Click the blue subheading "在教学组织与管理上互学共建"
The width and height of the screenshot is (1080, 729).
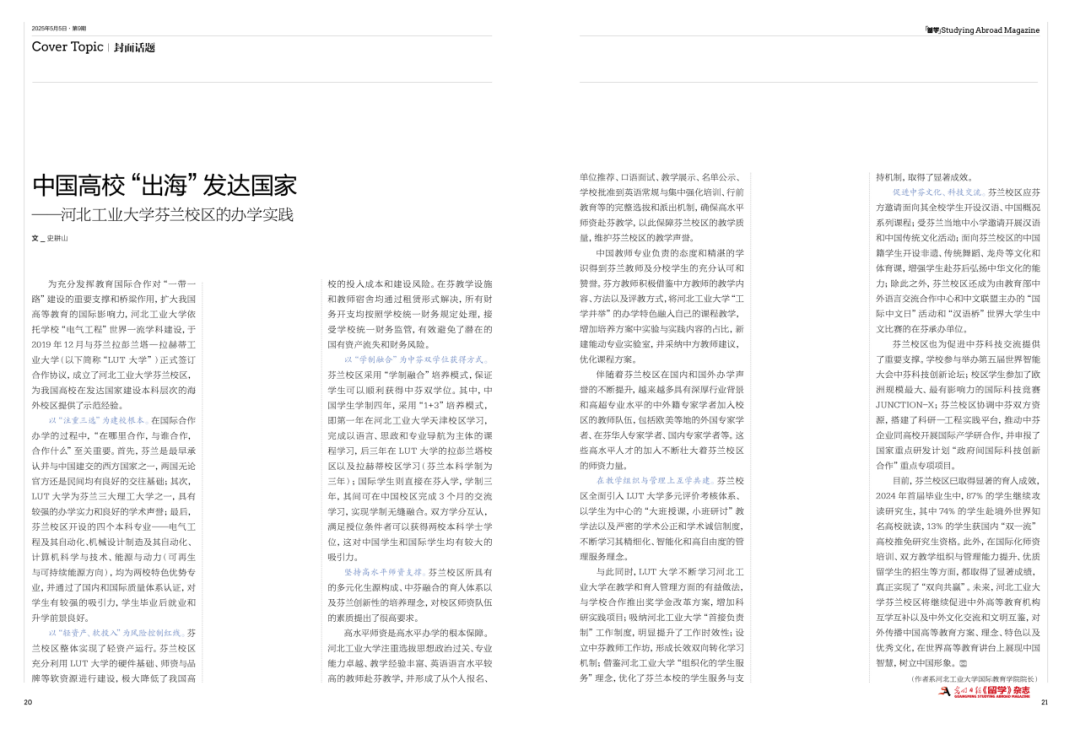pyautogui.click(x=654, y=480)
